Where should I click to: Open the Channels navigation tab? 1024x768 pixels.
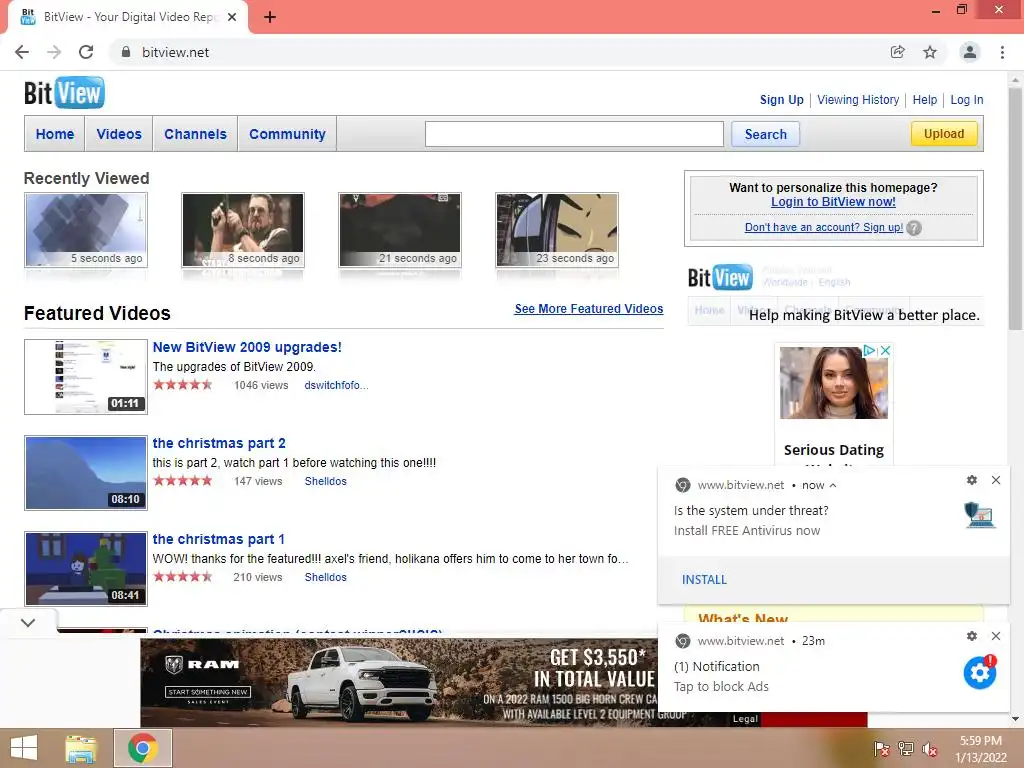(195, 134)
